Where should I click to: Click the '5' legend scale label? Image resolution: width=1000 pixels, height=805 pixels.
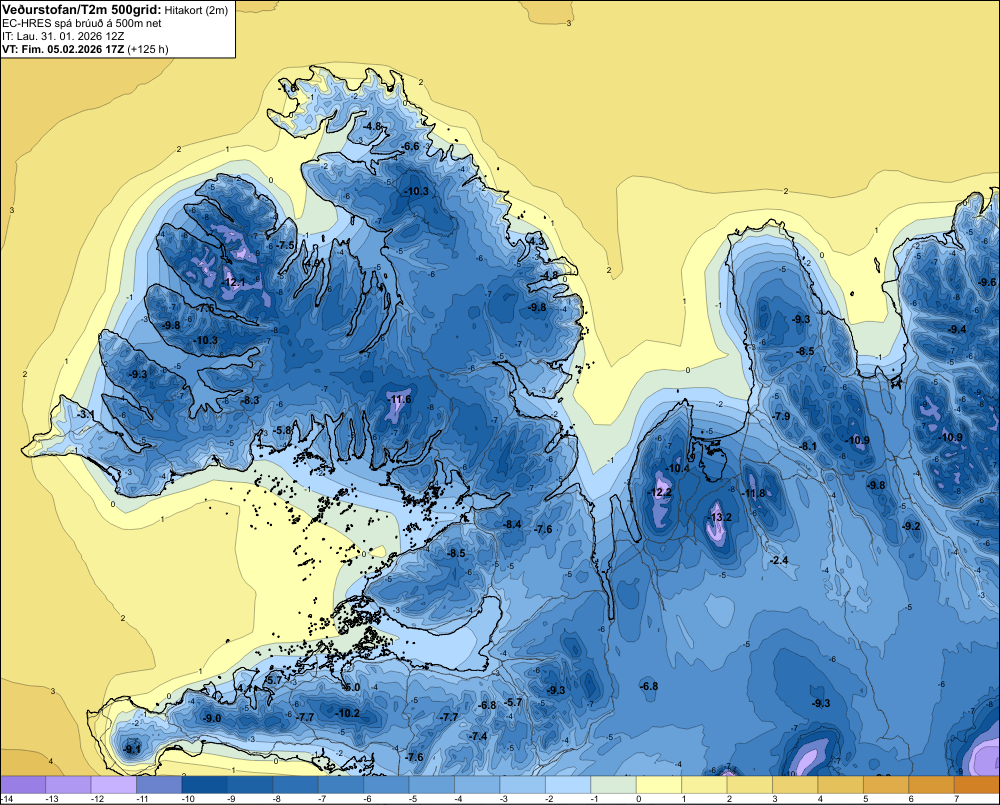tap(865, 799)
